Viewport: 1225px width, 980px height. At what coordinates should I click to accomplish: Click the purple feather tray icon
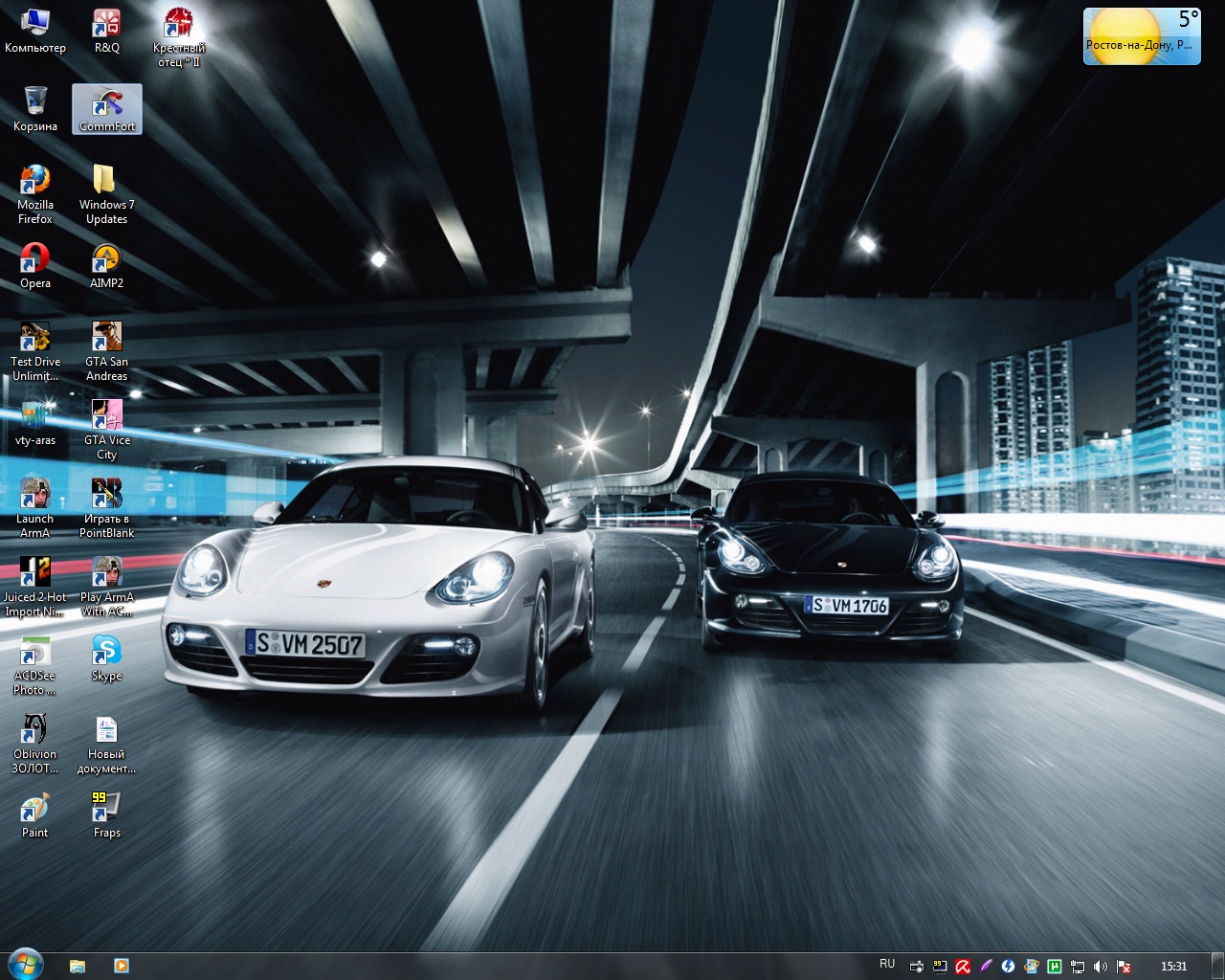(986, 967)
